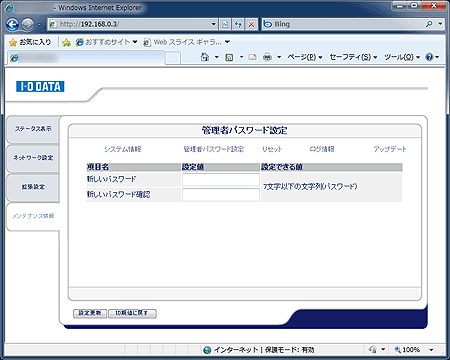This screenshot has width=450, height=360.
Task: Expand the address bar history dropdown
Action: [x=214, y=24]
